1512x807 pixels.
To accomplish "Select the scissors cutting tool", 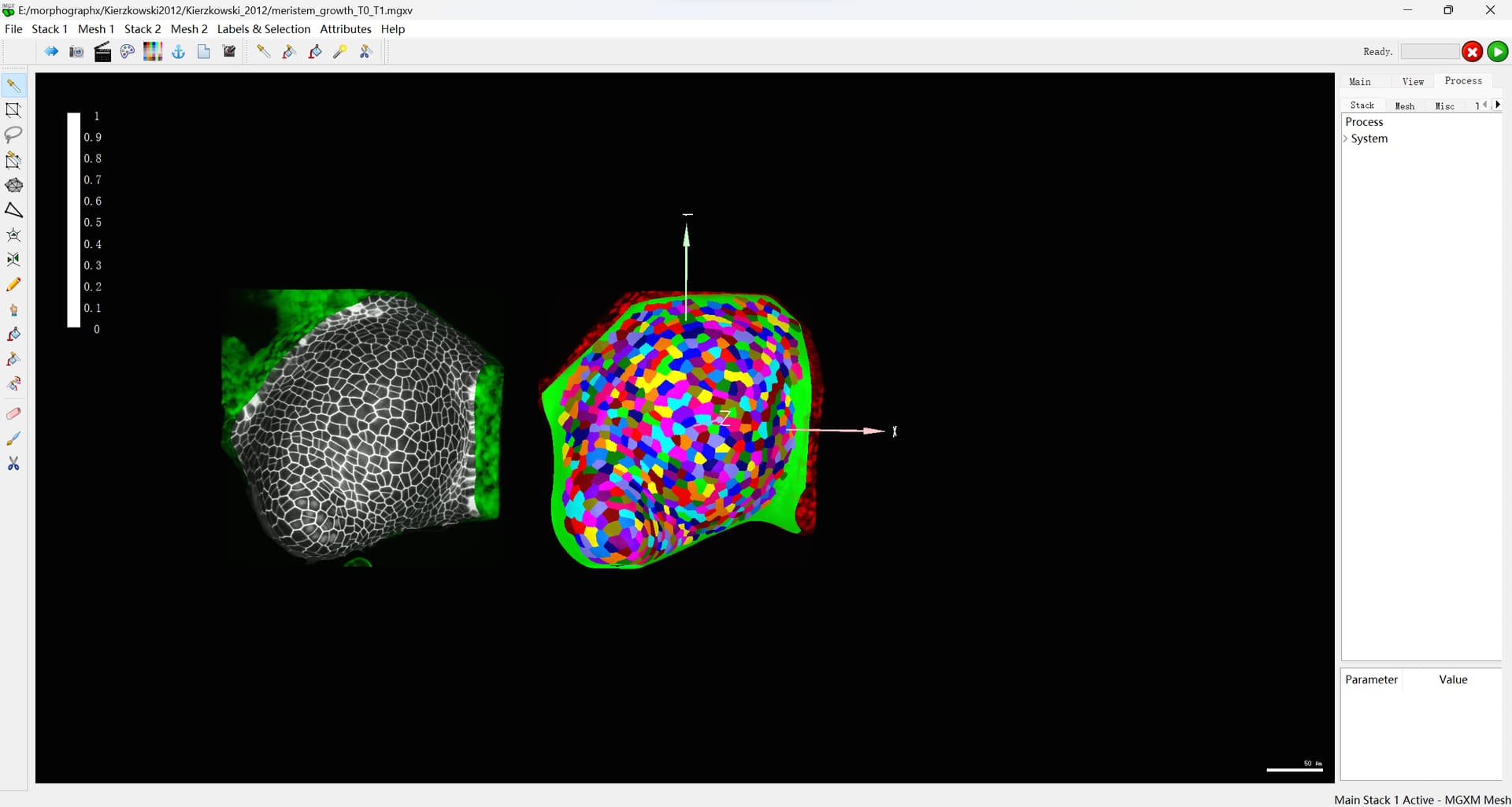I will click(13, 464).
